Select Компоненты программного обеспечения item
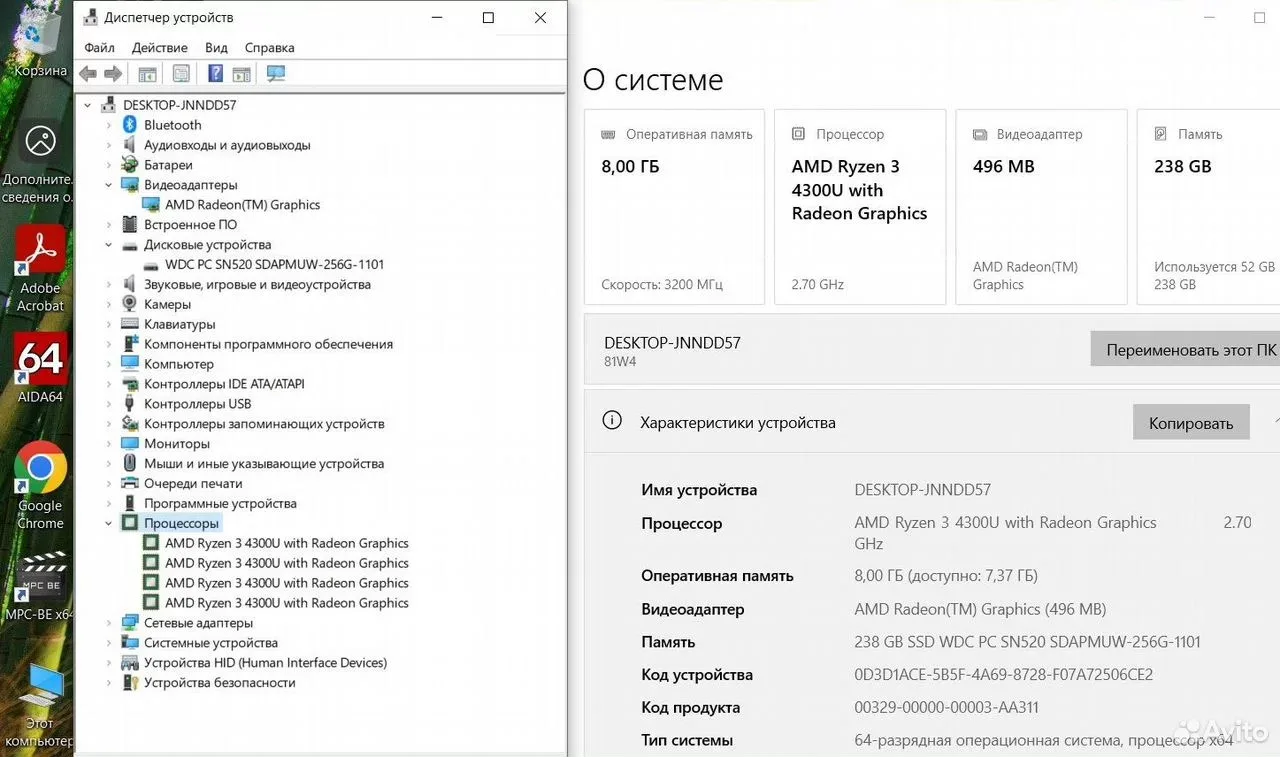Screen dimensions: 1280x757 pos(268,344)
